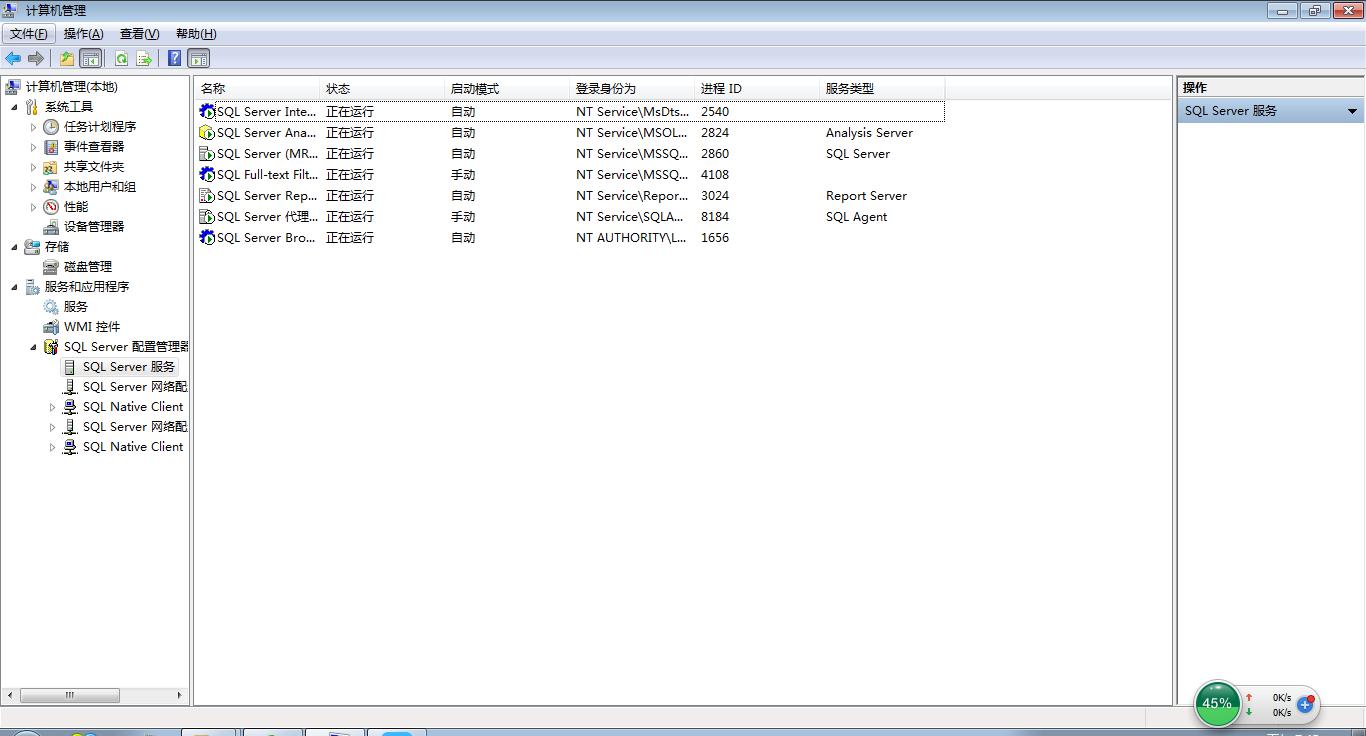This screenshot has height=736, width=1366.
Task: Select the SQL Server (MR... service icon
Action: pyautogui.click(x=207, y=153)
